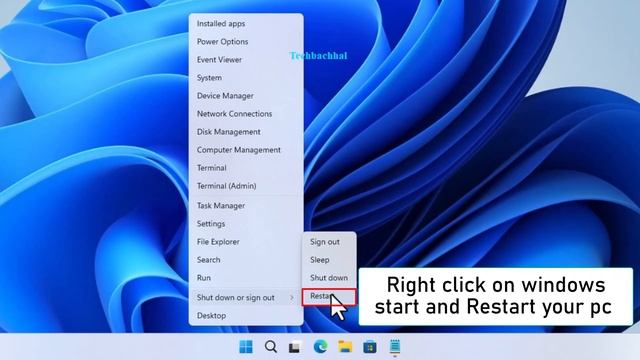
Task: Open Computer Management entry
Action: pos(246,150)
